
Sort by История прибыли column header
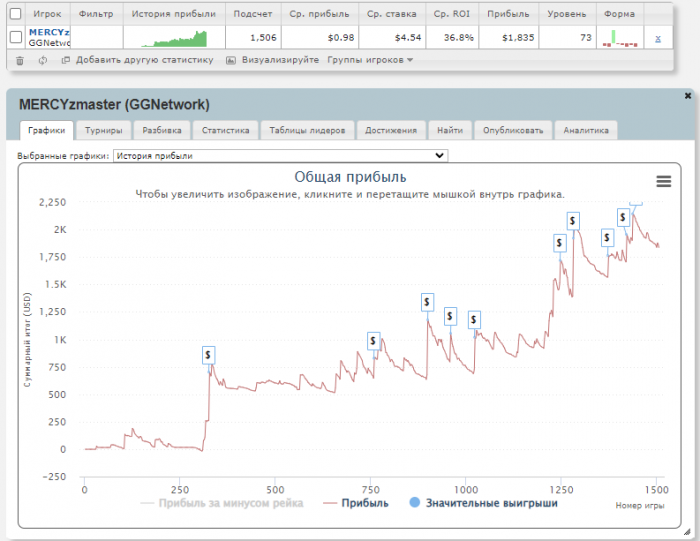pos(174,14)
